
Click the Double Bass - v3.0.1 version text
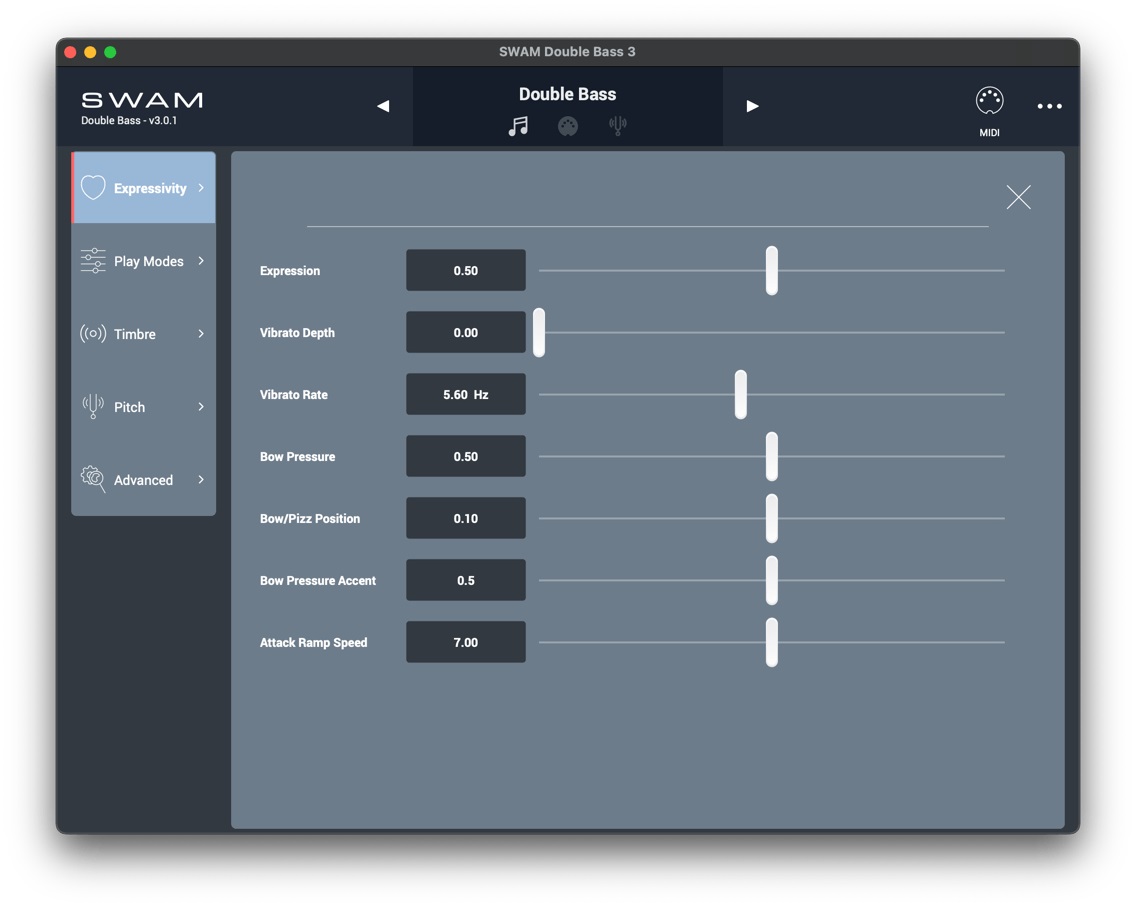[129, 120]
